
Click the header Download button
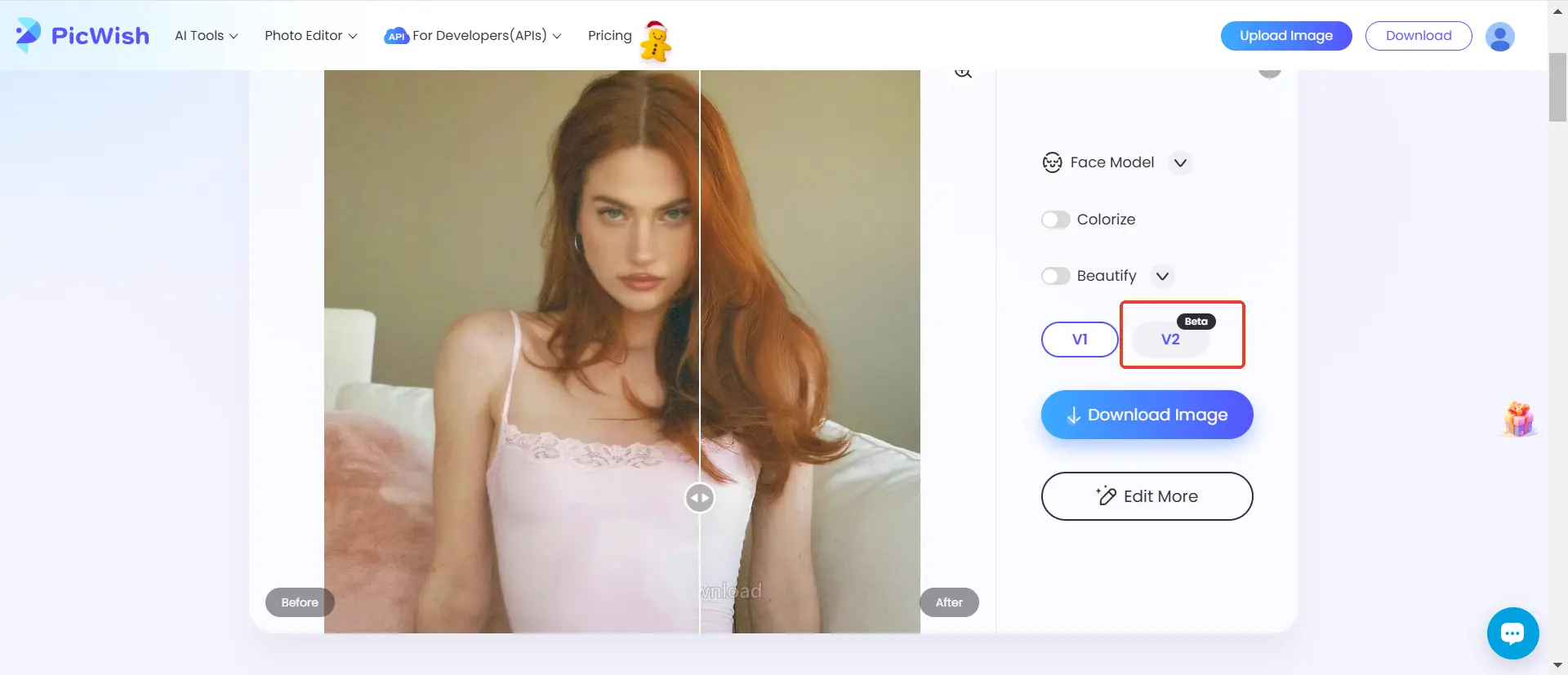[x=1419, y=36]
